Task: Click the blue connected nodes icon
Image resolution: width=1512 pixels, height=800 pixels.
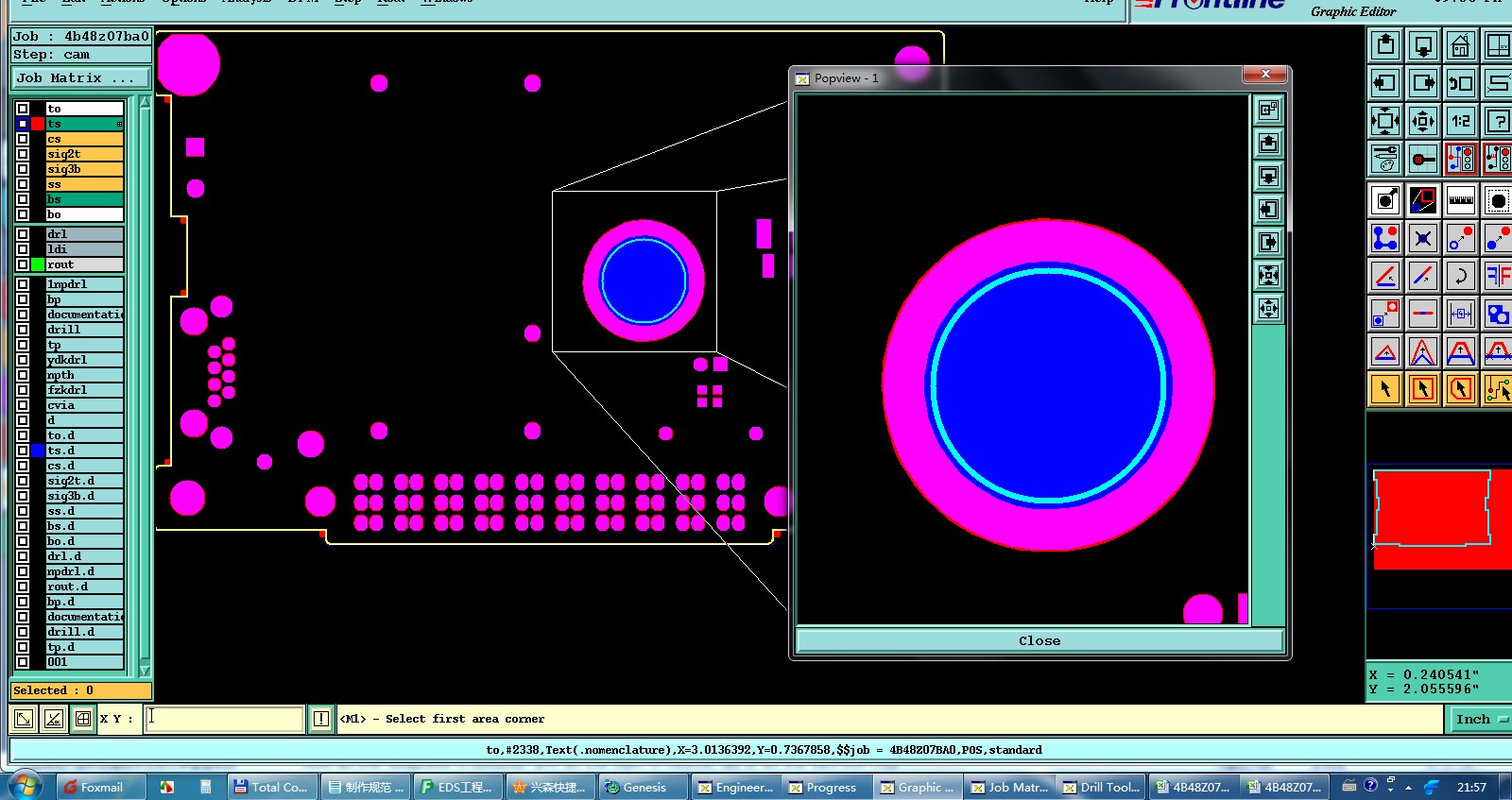Action: click(x=1385, y=238)
